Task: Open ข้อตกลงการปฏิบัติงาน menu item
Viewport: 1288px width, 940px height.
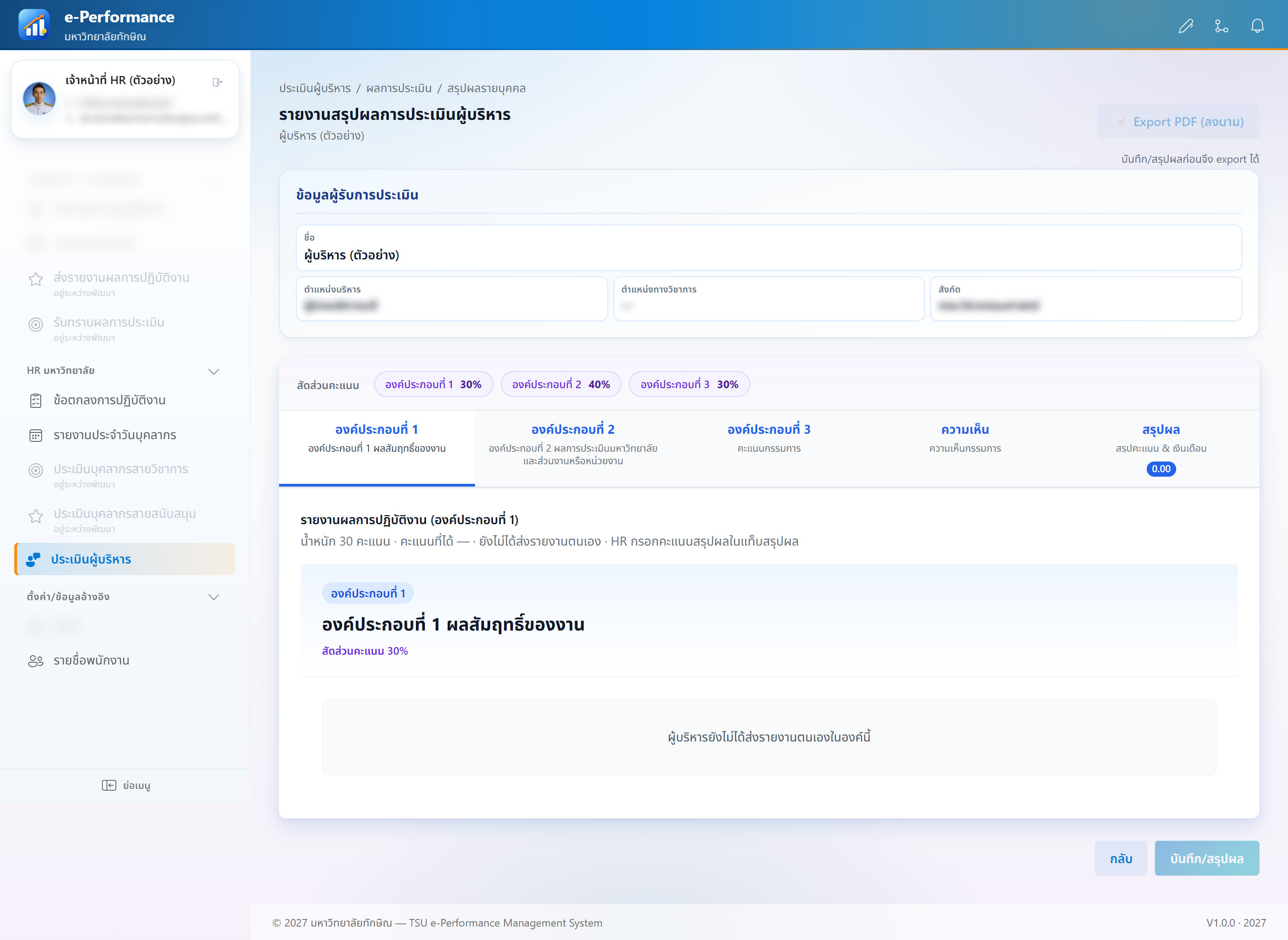Action: 125,400
